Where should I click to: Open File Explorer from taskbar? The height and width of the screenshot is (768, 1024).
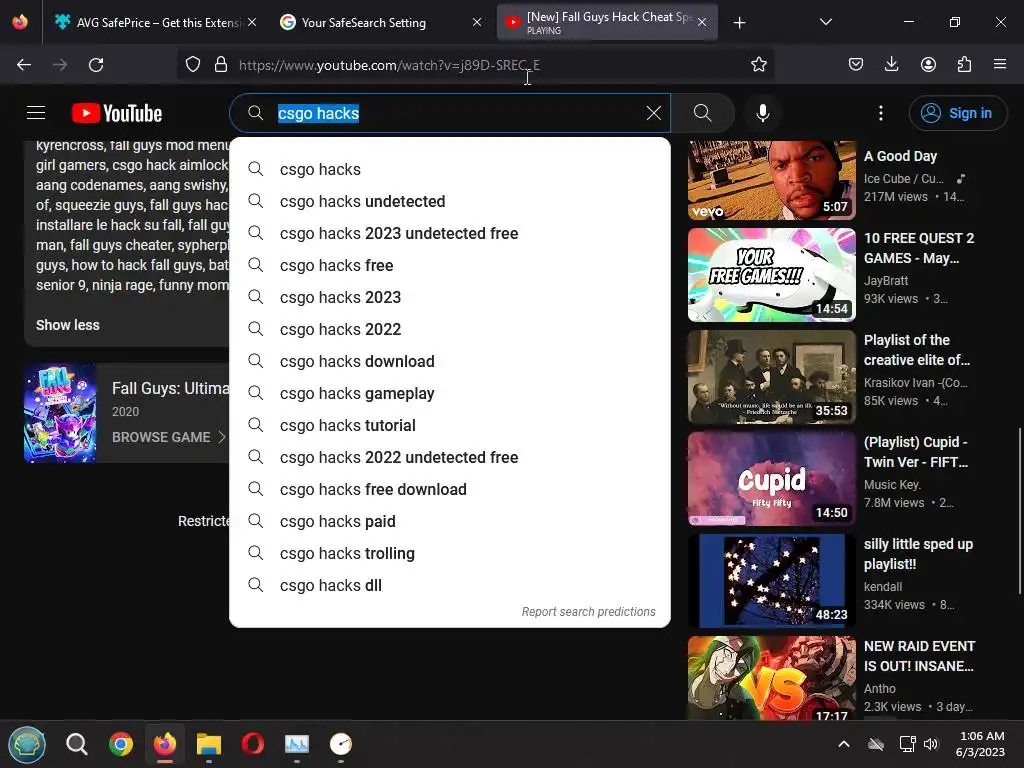[x=209, y=744]
